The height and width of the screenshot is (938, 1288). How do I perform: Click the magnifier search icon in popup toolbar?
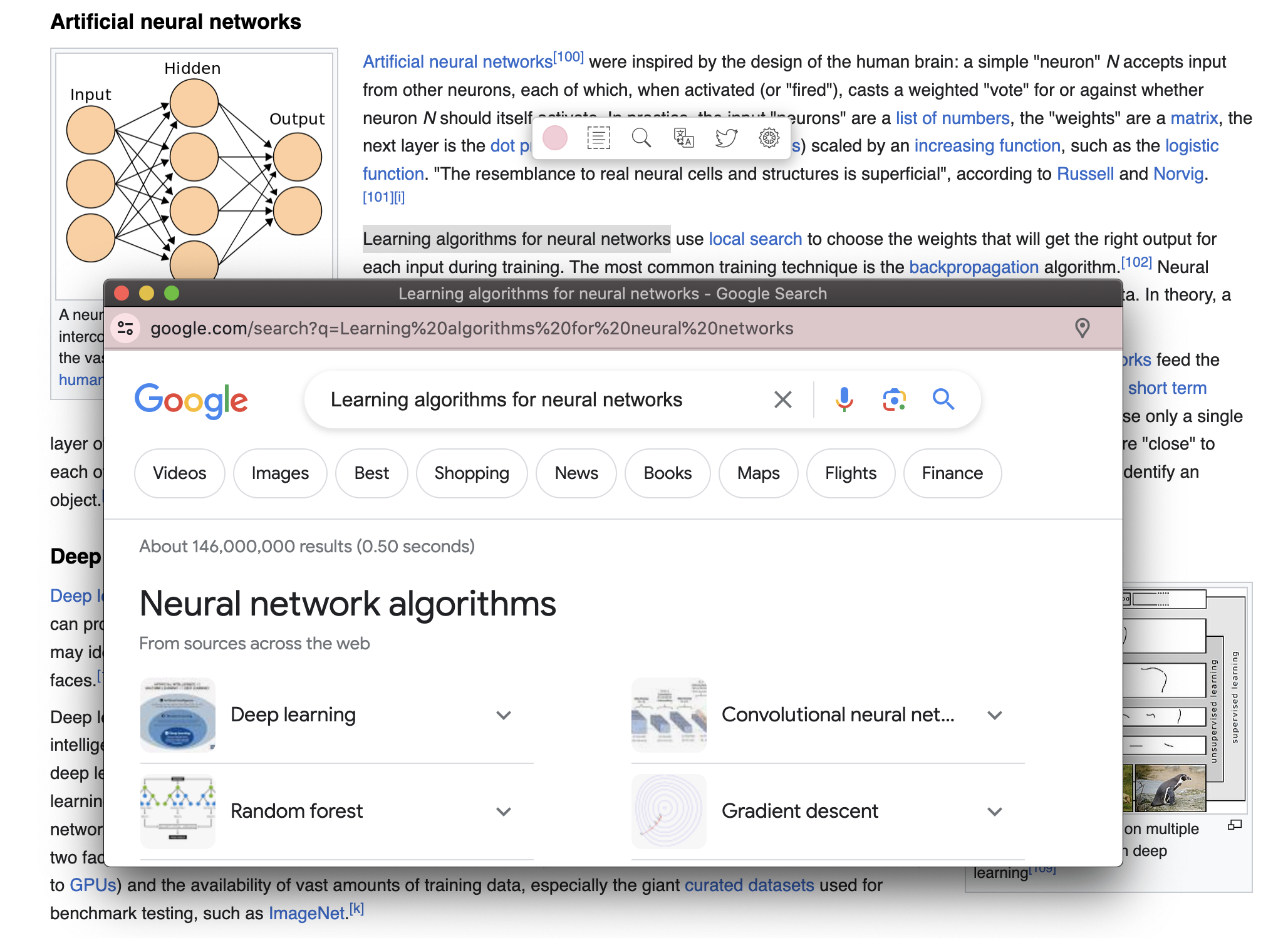pos(641,138)
